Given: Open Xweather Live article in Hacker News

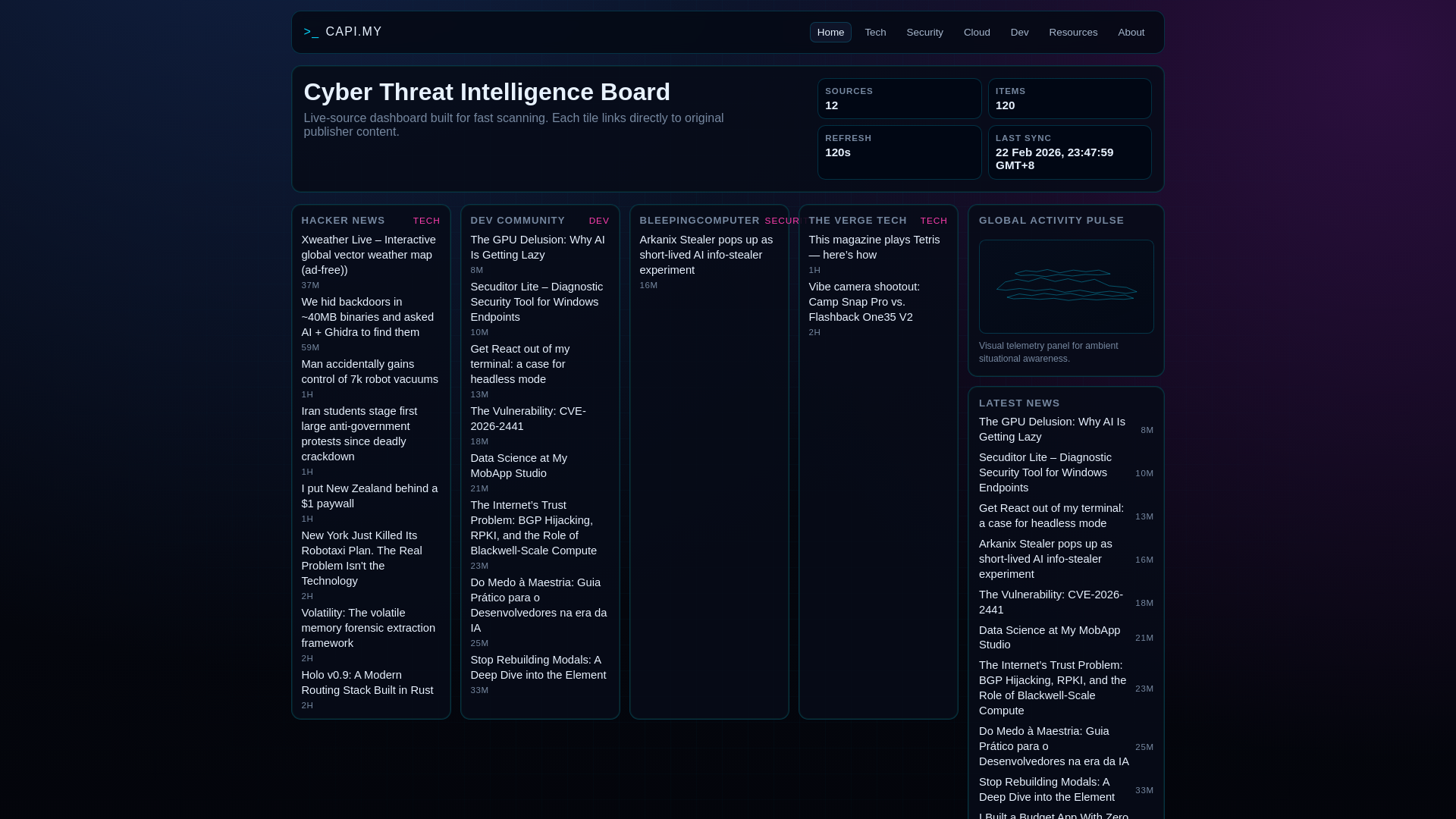Looking at the screenshot, I should tap(370, 255).
